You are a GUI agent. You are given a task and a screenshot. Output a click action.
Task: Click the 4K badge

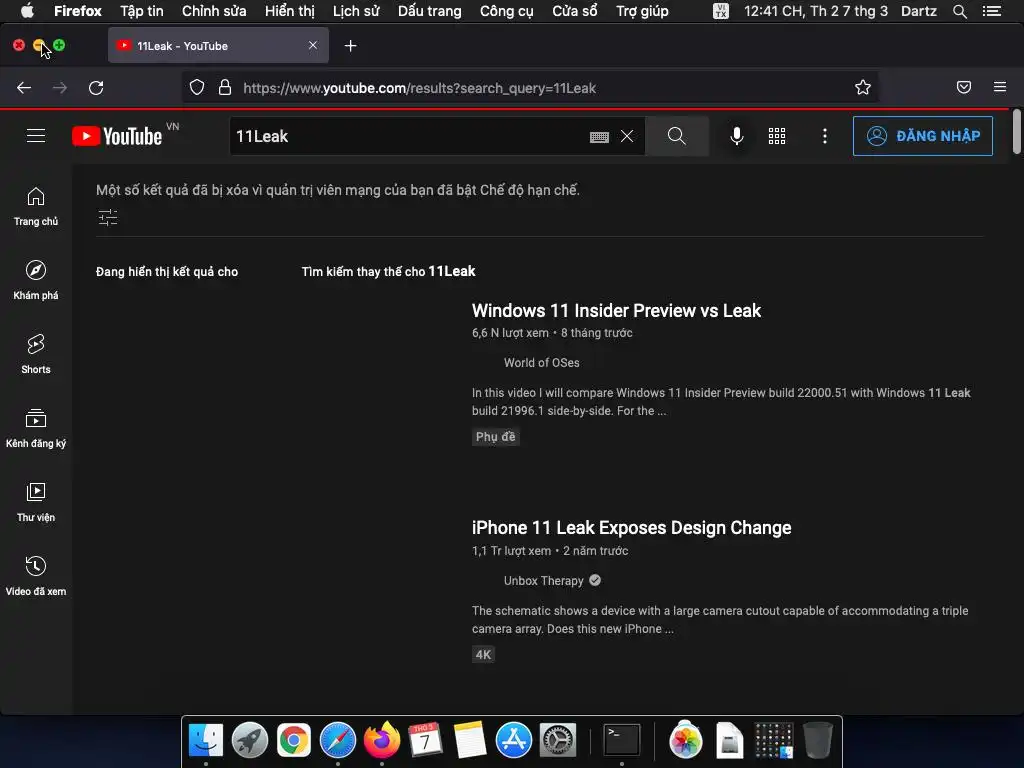pos(483,654)
